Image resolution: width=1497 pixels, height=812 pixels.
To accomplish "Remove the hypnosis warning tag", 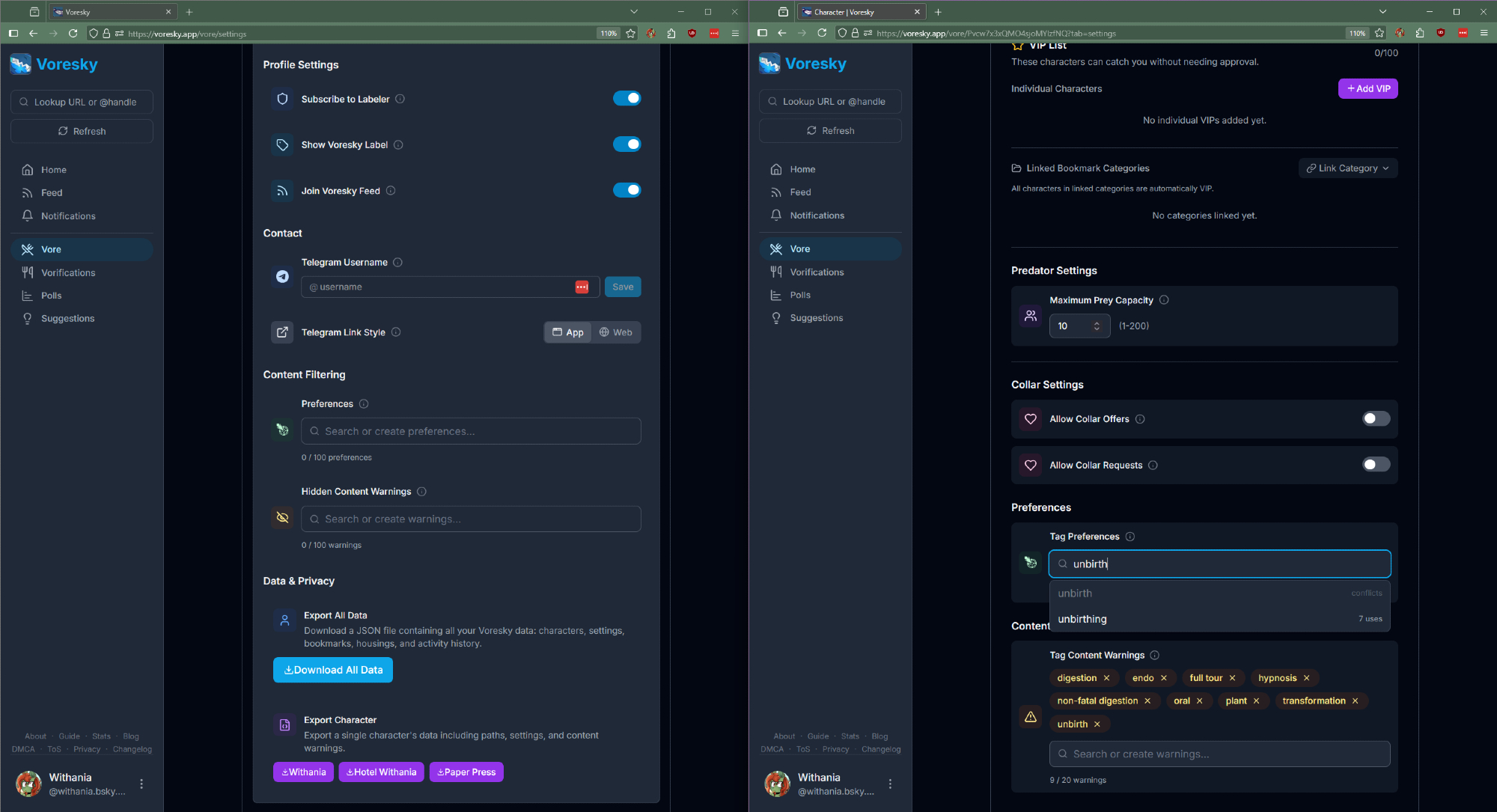I will (x=1307, y=678).
